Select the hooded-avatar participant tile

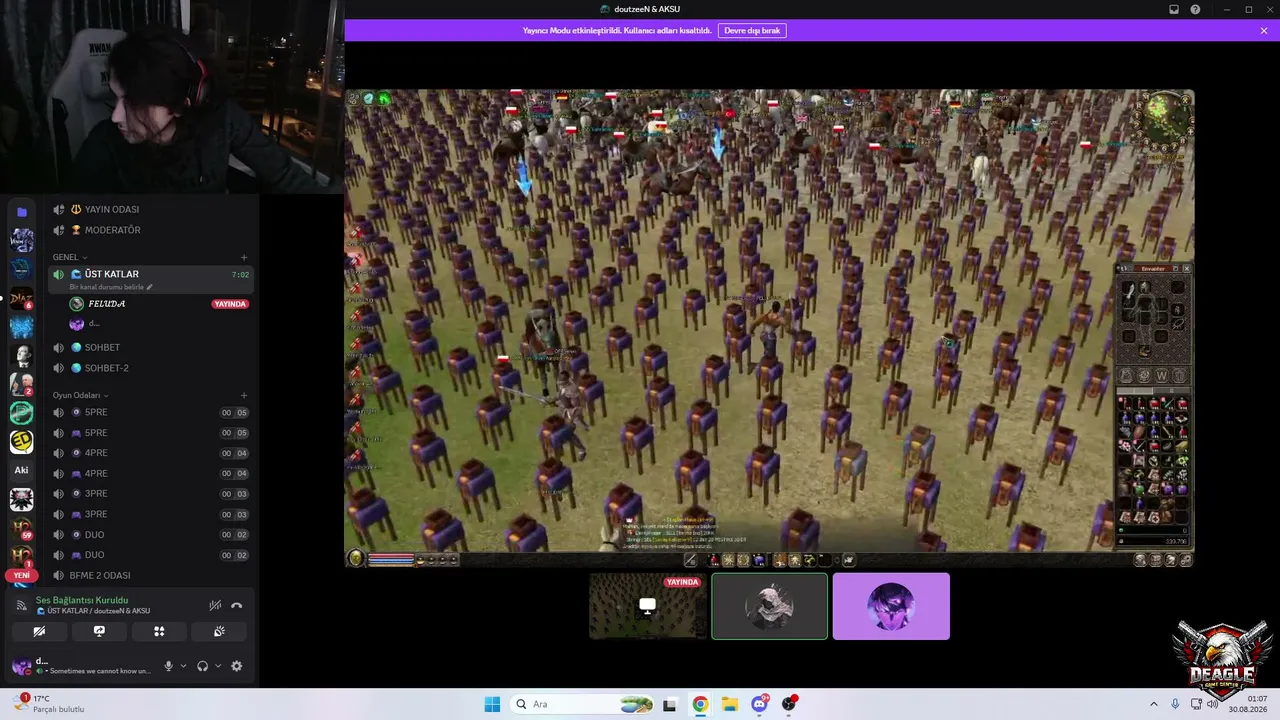click(769, 606)
